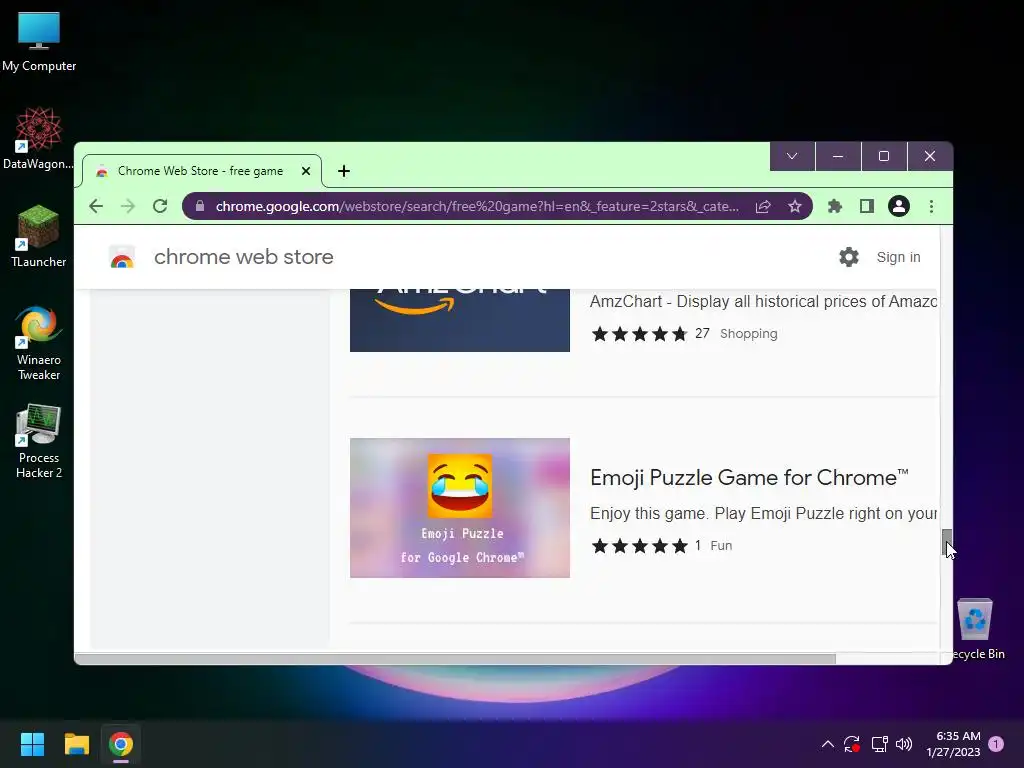The image size is (1024, 768).
Task: Select the Winaero Tweaker desktop shortcut
Action: (39, 342)
